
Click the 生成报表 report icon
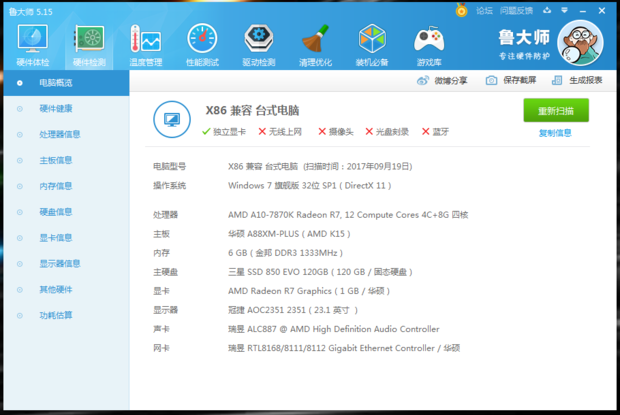557,80
